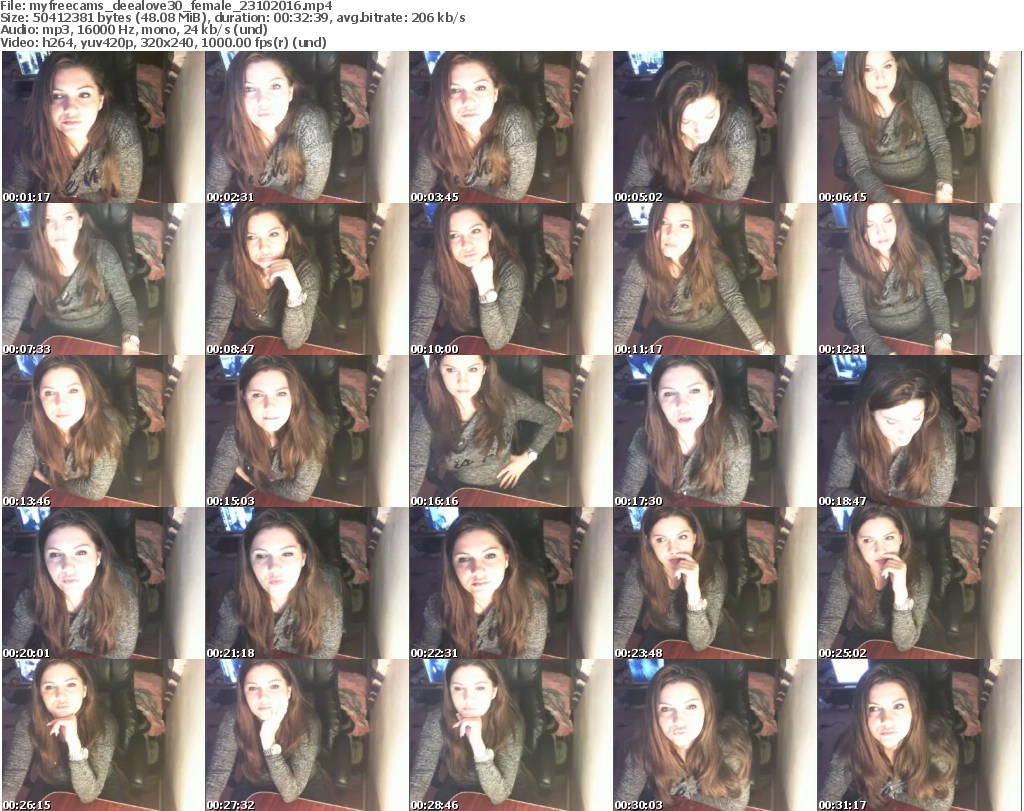Image resolution: width=1024 pixels, height=811 pixels.
Task: Click the thumbnail timestamped 00:07:33
Action: (x=102, y=280)
